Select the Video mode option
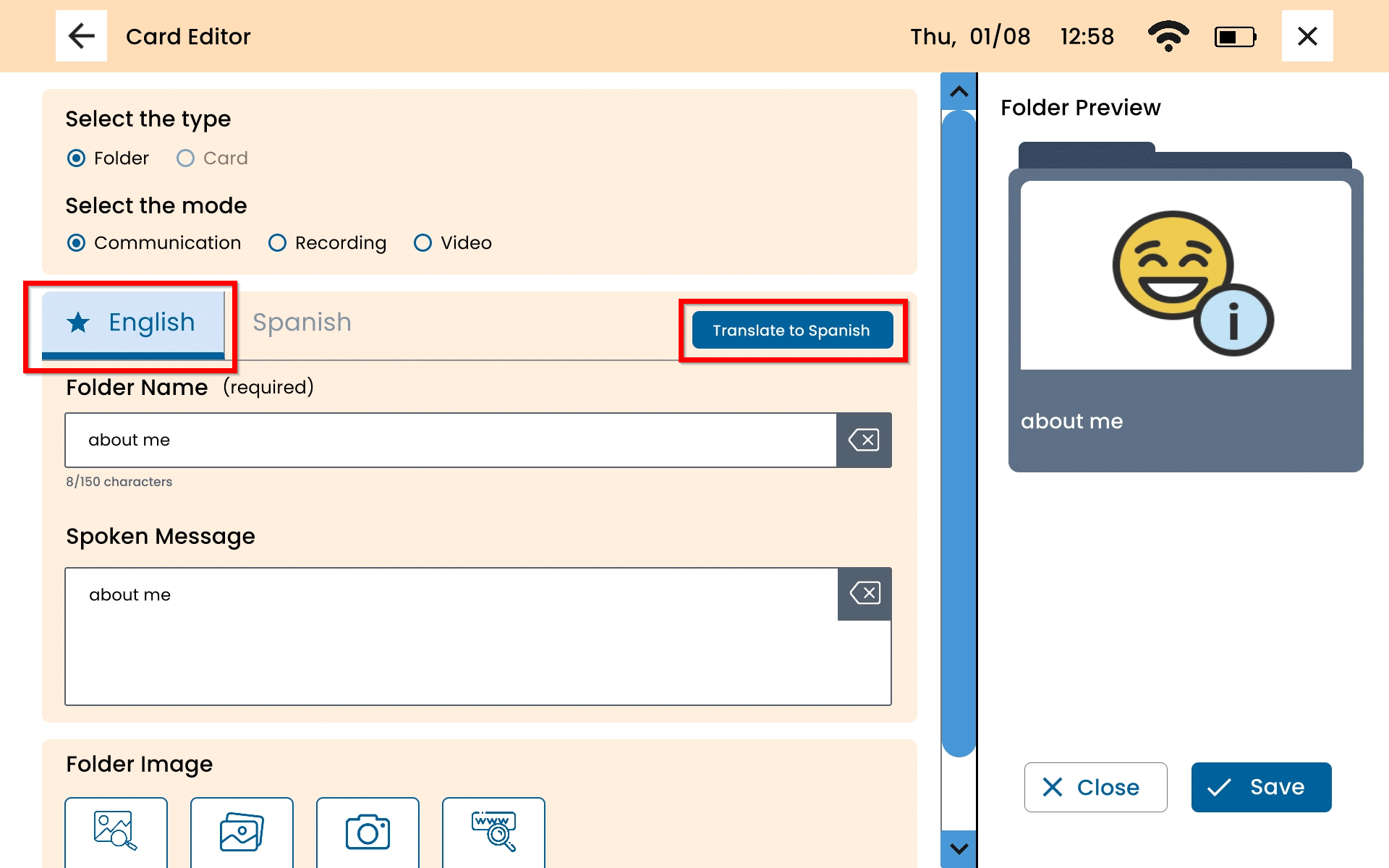Image resolution: width=1389 pixels, height=868 pixels. point(423,243)
